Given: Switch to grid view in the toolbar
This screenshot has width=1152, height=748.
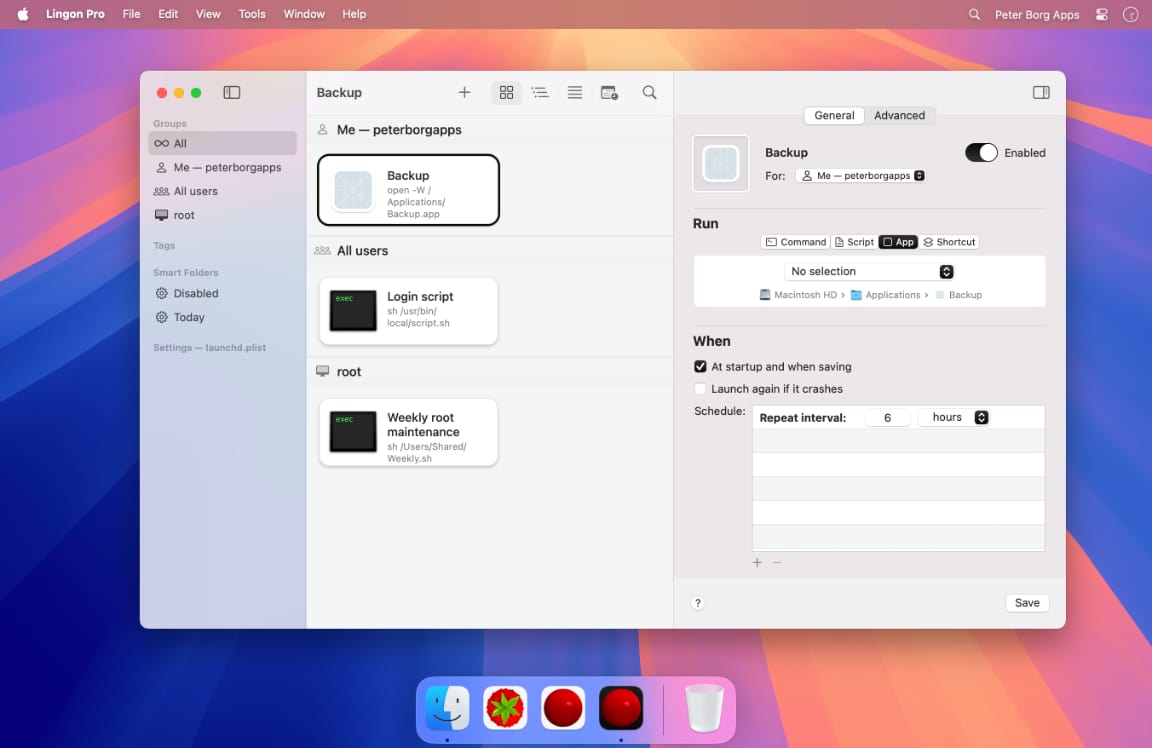Looking at the screenshot, I should coord(506,92).
